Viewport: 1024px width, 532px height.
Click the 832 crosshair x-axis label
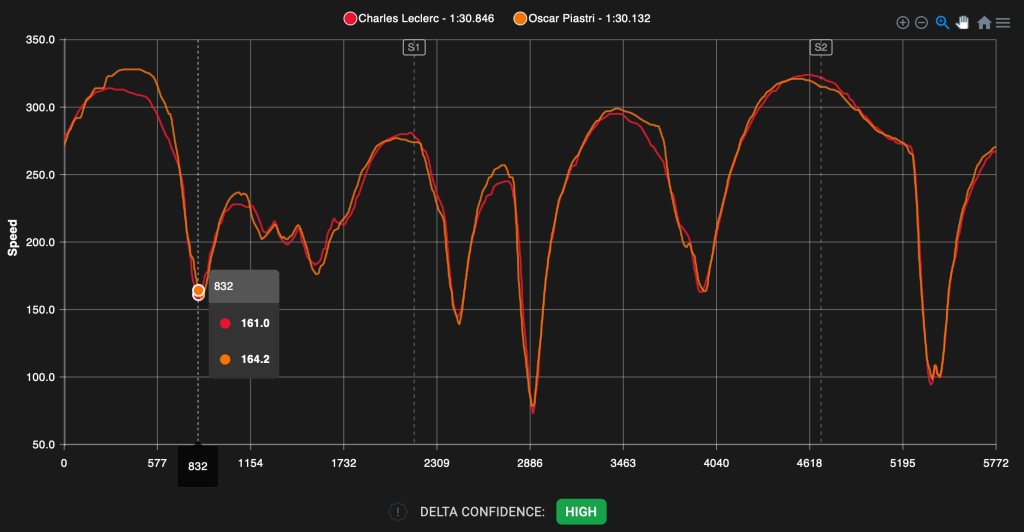(198, 466)
